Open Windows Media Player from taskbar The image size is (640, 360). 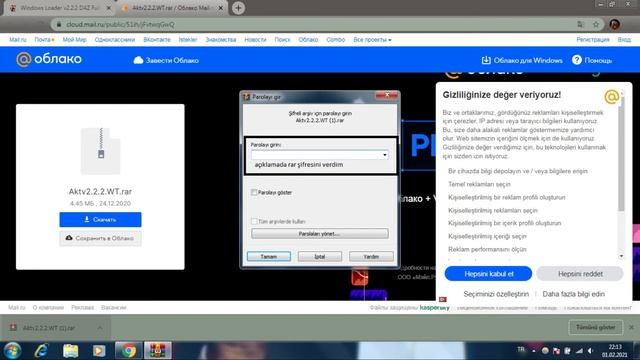click(98, 351)
